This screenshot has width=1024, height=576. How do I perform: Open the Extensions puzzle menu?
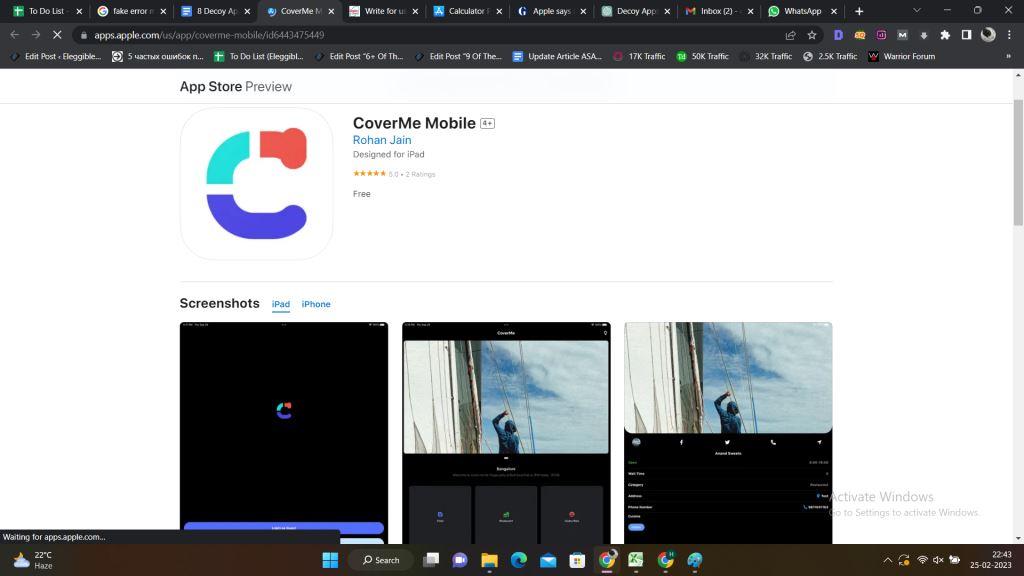(945, 35)
